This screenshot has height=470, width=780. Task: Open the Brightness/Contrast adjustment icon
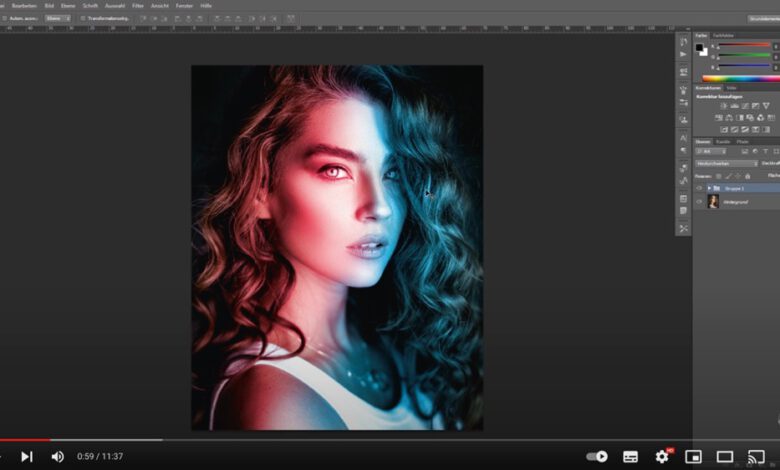724,106
